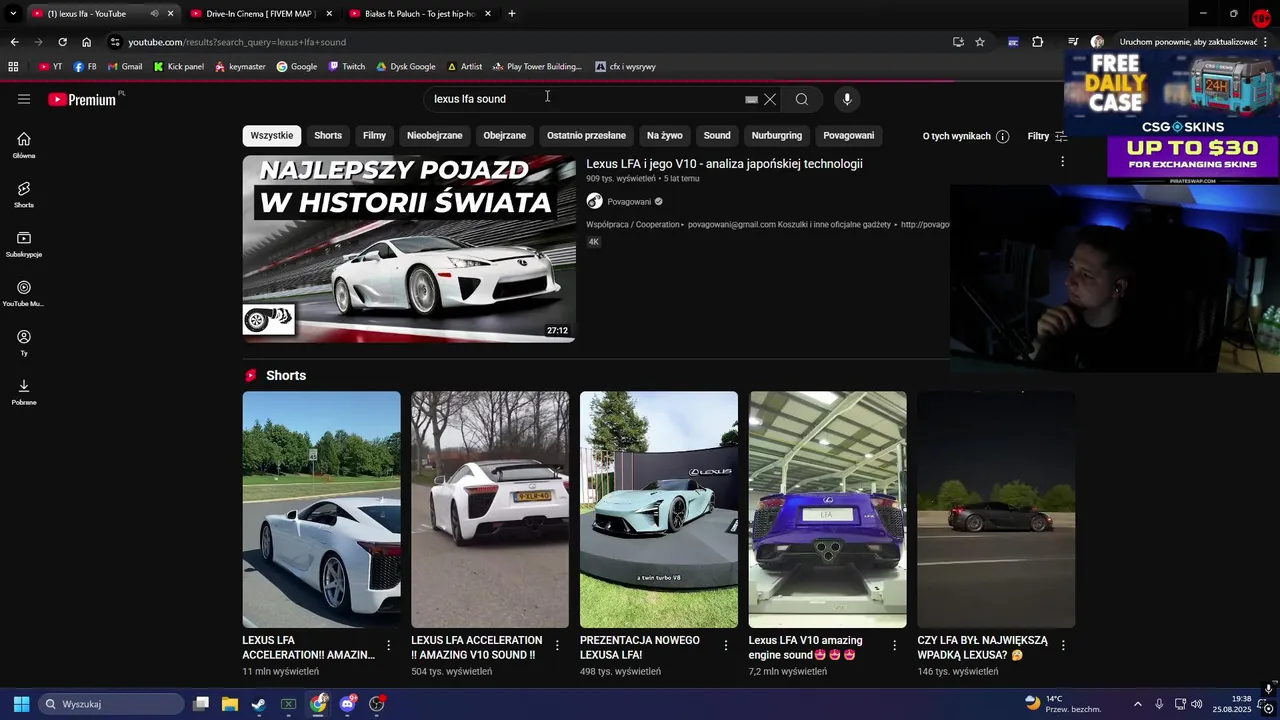Image resolution: width=1280 pixels, height=720 pixels.
Task: Open options for PREZENTACJA NOWEGO LEXUSA short
Action: click(x=726, y=646)
